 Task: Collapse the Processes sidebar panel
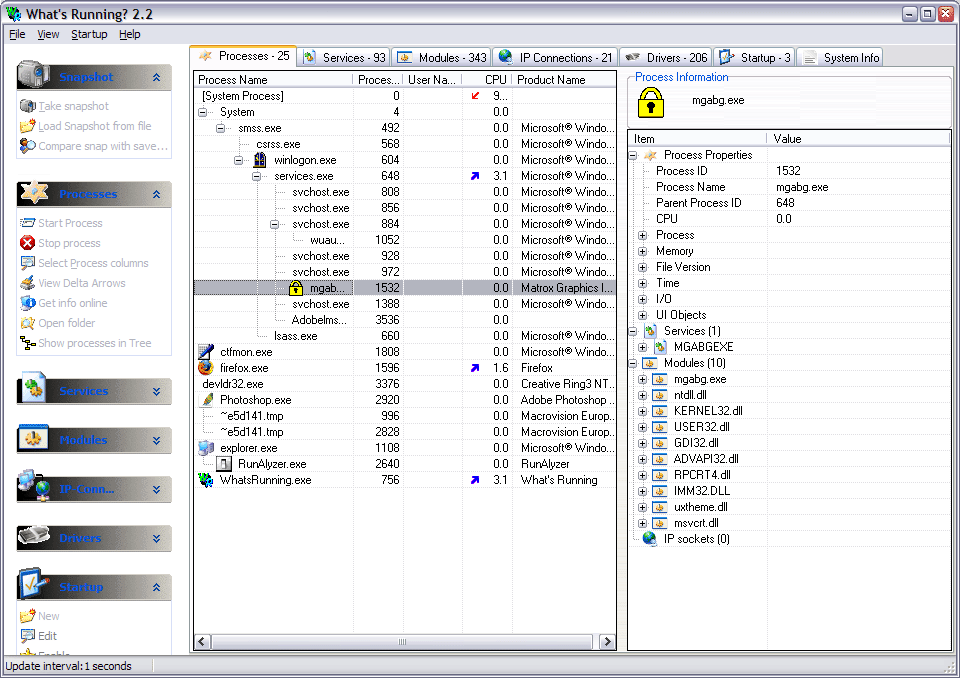click(x=157, y=194)
